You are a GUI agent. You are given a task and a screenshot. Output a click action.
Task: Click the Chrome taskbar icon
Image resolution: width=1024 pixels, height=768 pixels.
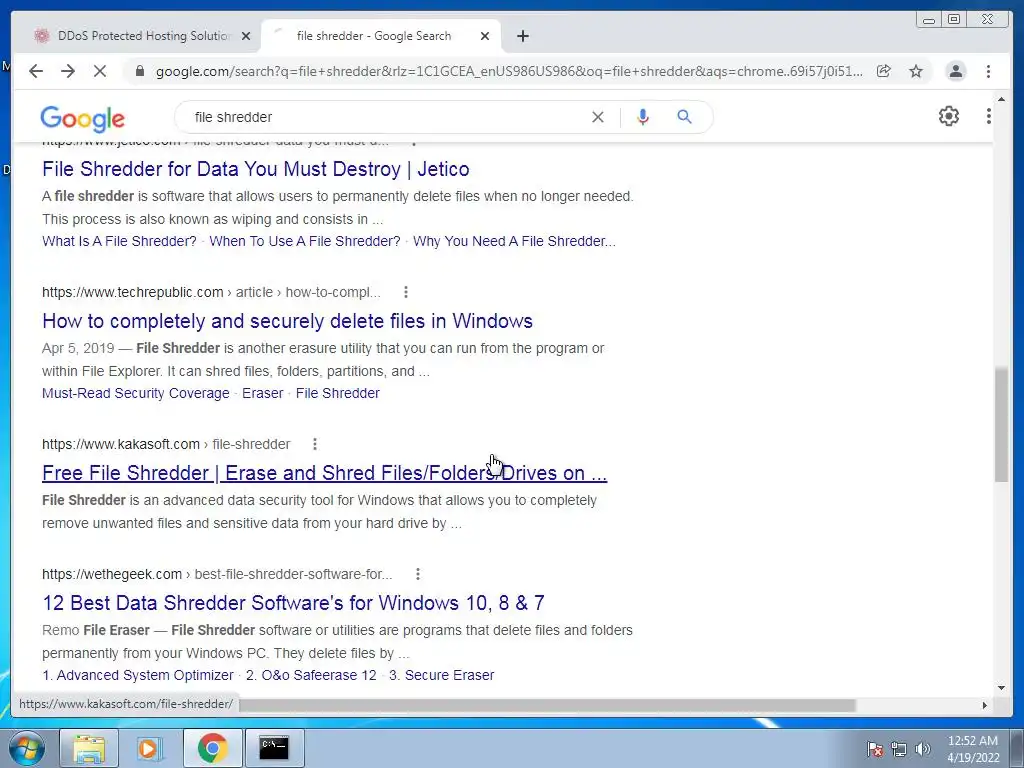pyautogui.click(x=212, y=748)
